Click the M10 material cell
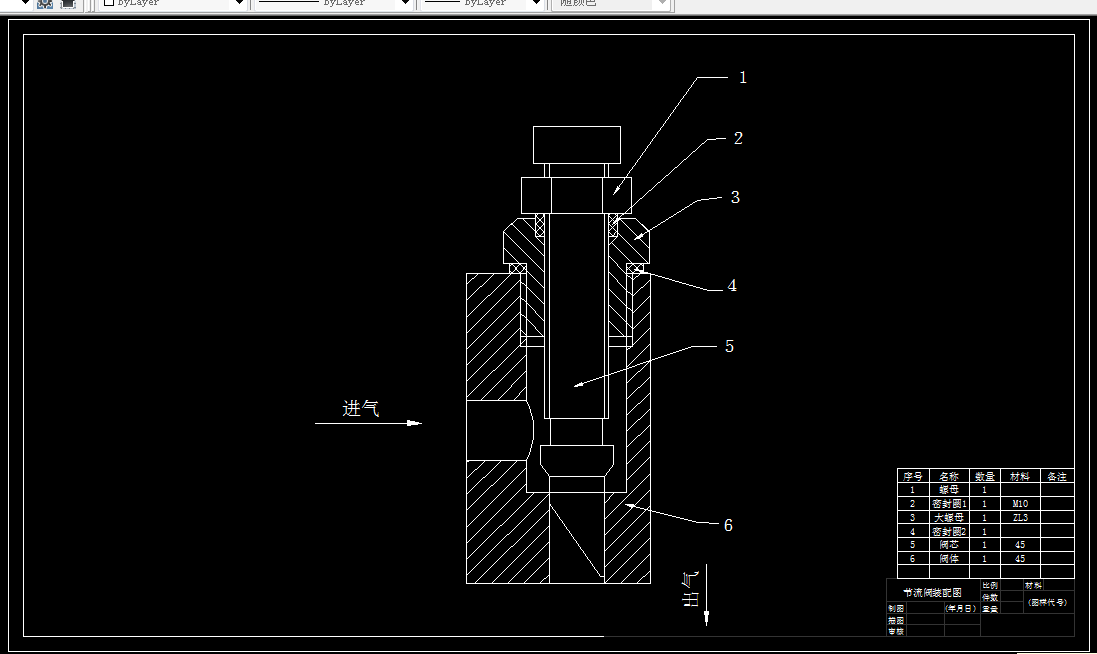This screenshot has width=1097, height=654. point(1020,504)
